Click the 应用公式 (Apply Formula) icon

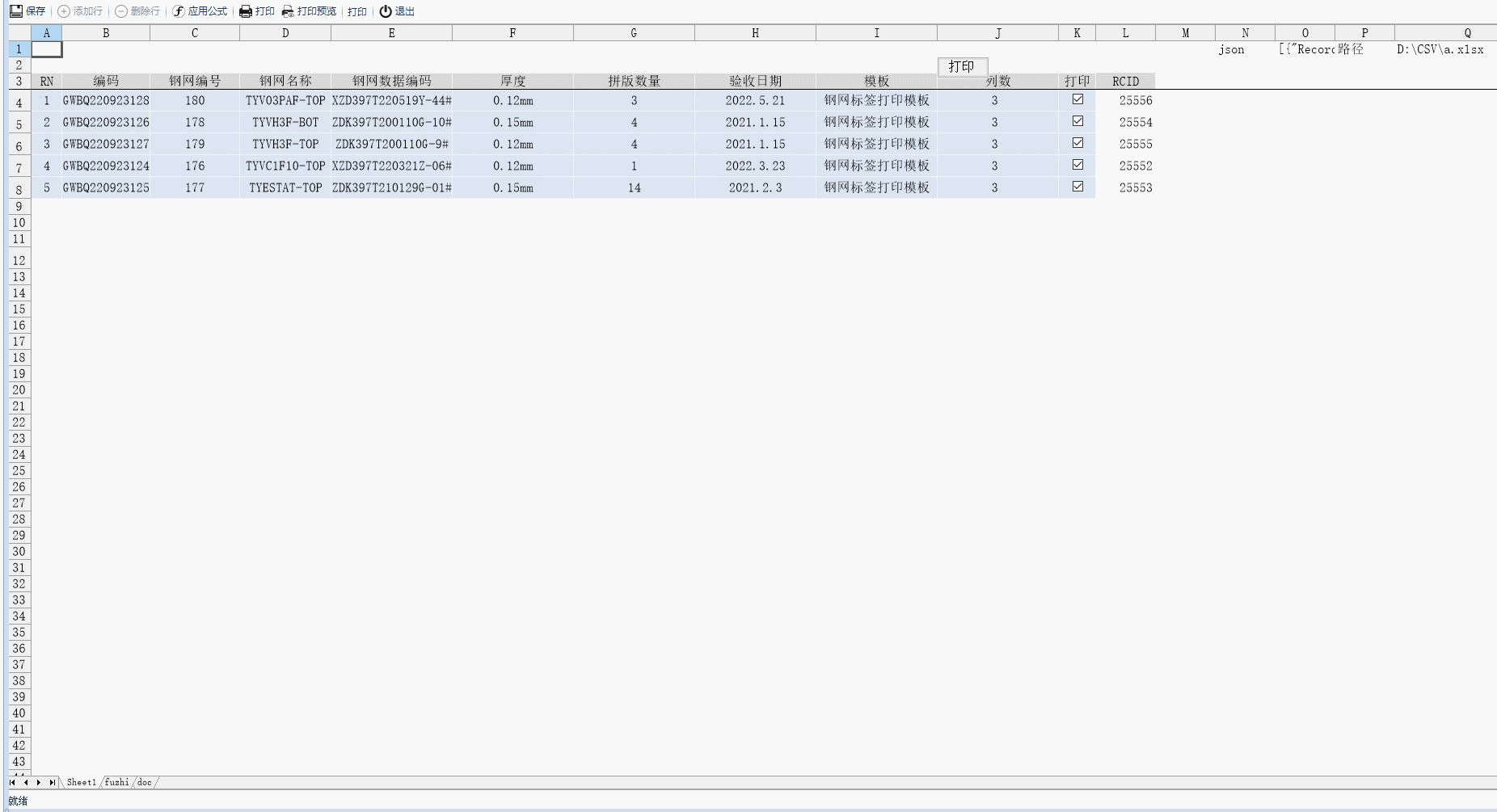(179, 11)
